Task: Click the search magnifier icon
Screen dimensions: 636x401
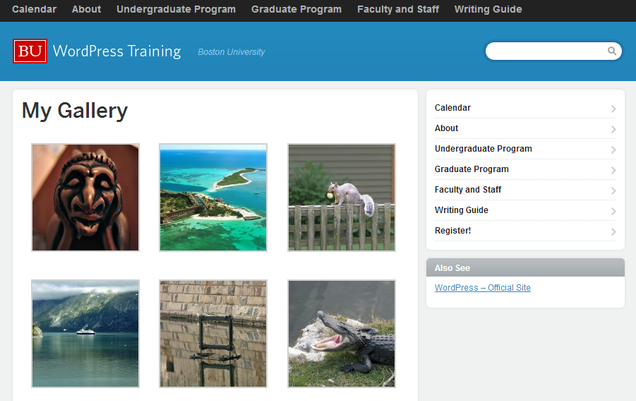Action: click(612, 51)
